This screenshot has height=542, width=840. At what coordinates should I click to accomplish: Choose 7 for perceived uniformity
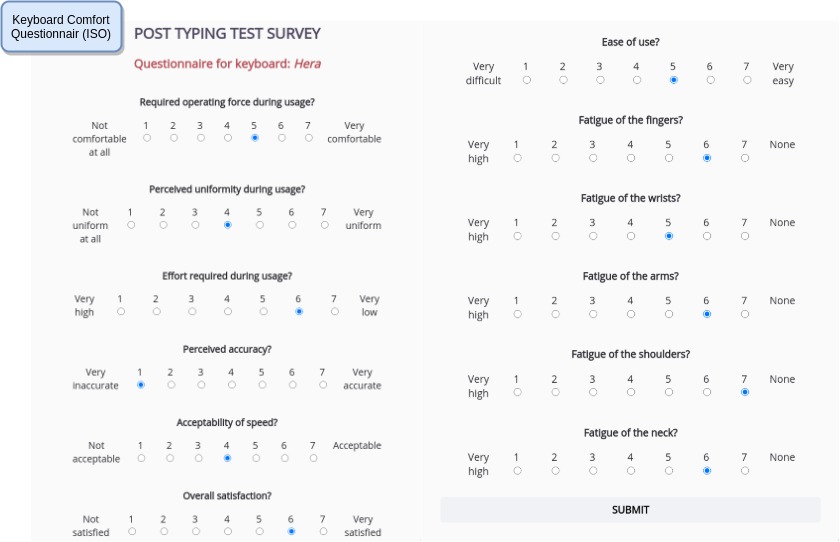pyautogui.click(x=324, y=225)
